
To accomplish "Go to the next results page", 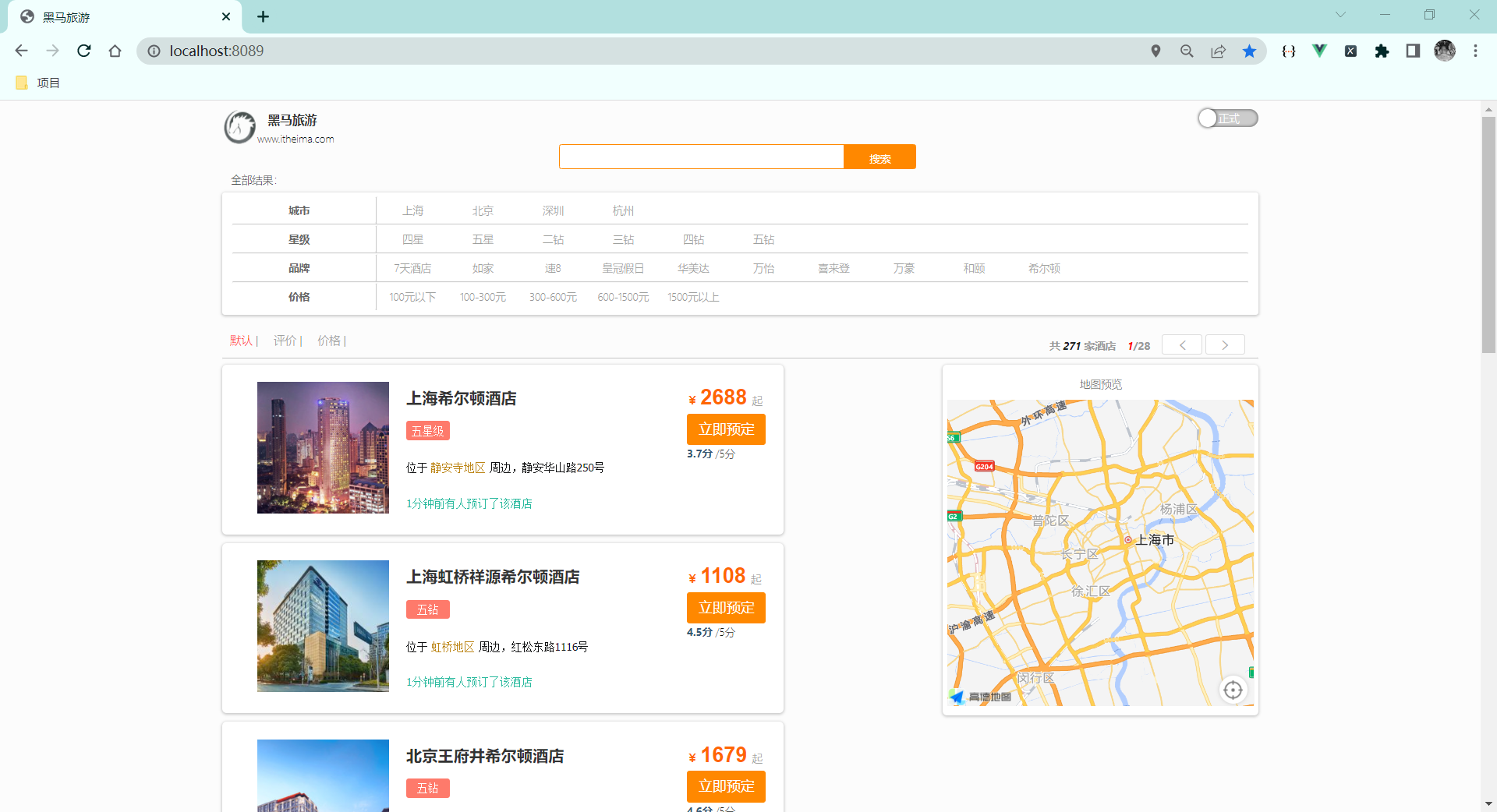I will click(x=1225, y=344).
